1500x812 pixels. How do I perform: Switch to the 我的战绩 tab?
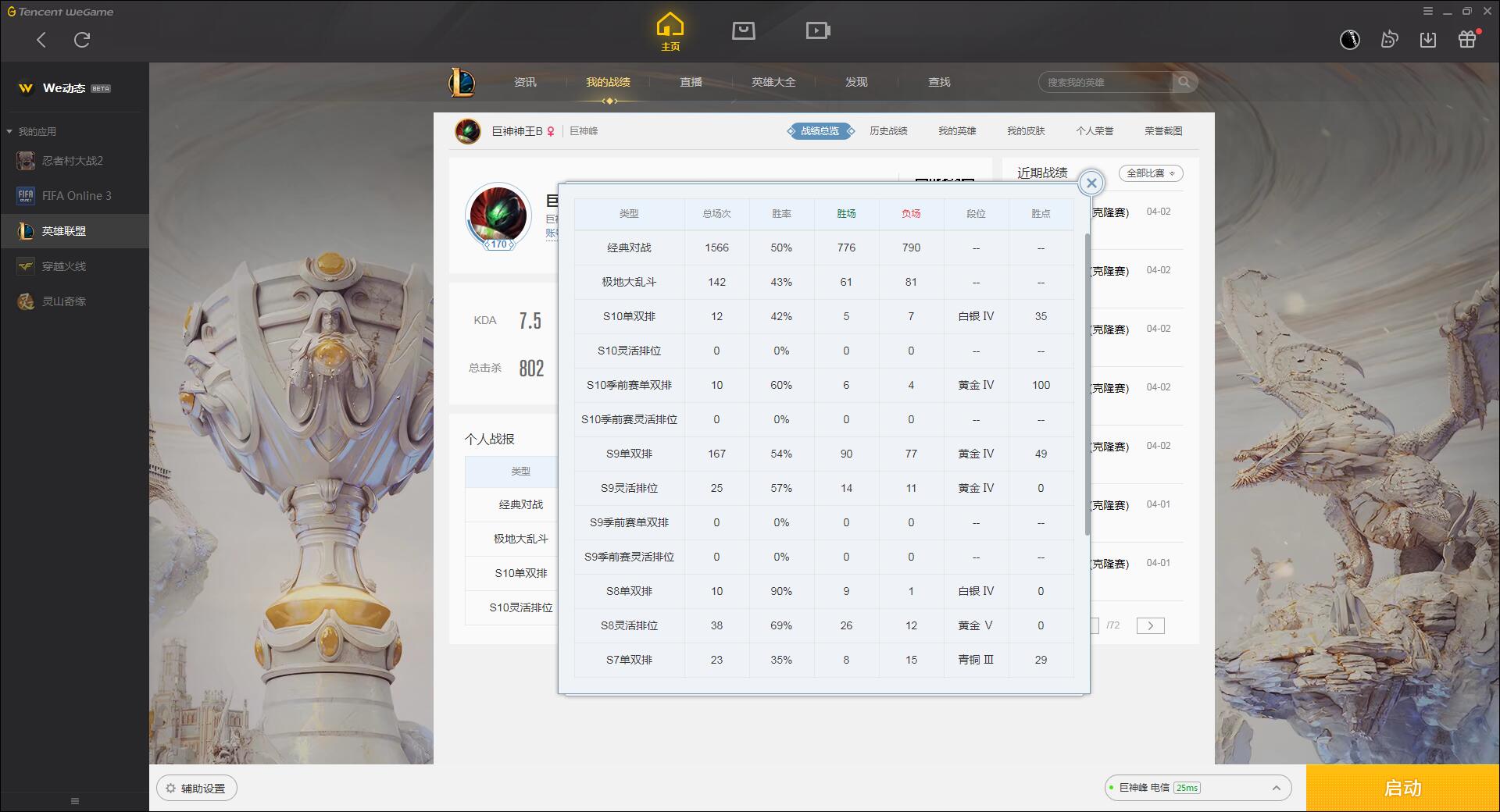click(608, 82)
